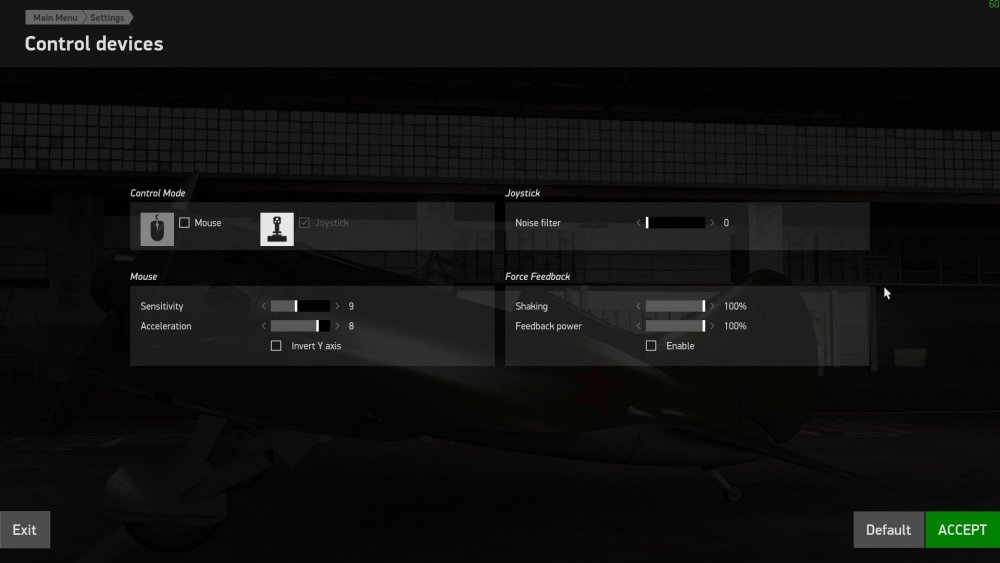The image size is (1000, 563).
Task: Click the Noise filter value 0
Action: (726, 223)
